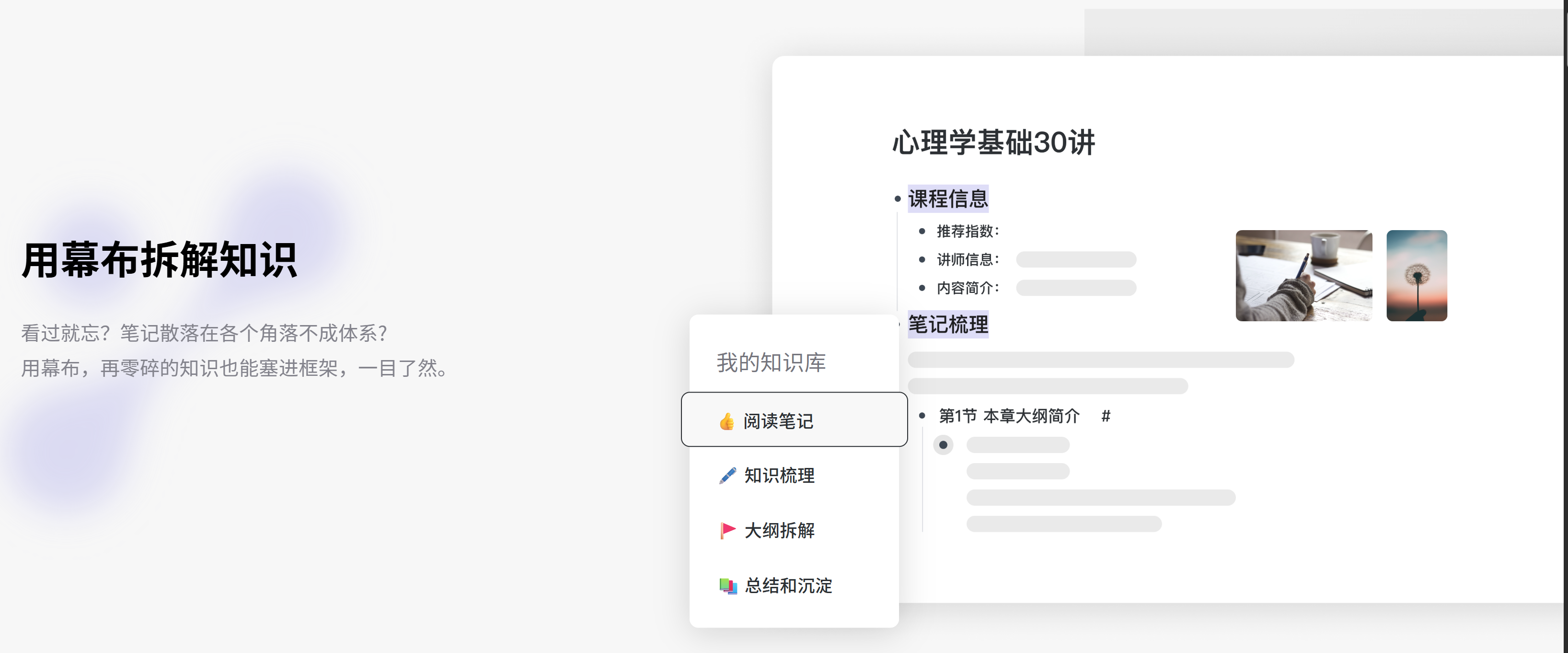Click the highlighted 笔记梳理 heading
Screen dimensions: 1568x653
948,324
